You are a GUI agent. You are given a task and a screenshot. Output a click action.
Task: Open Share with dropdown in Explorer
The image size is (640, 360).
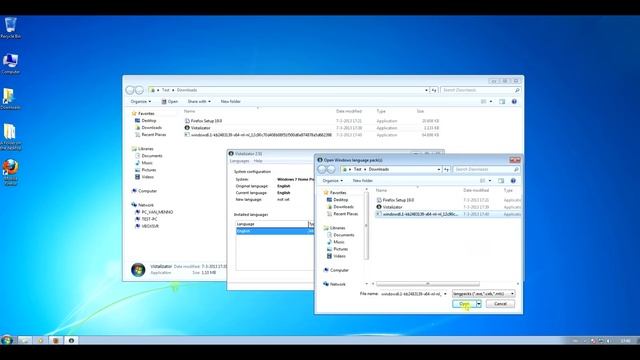click(199, 102)
